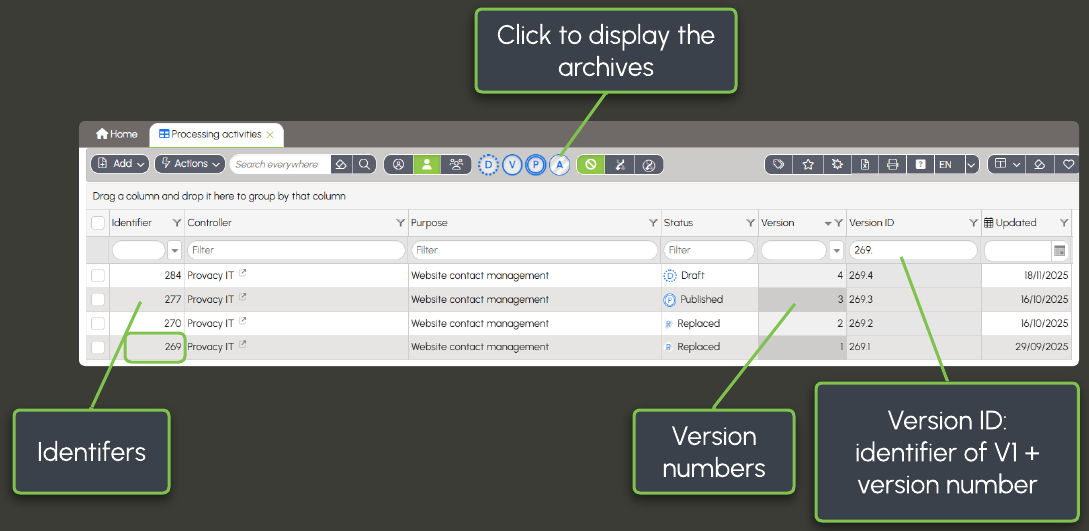Expand the Actions dropdown
This screenshot has height=531, width=1089.
click(190, 164)
